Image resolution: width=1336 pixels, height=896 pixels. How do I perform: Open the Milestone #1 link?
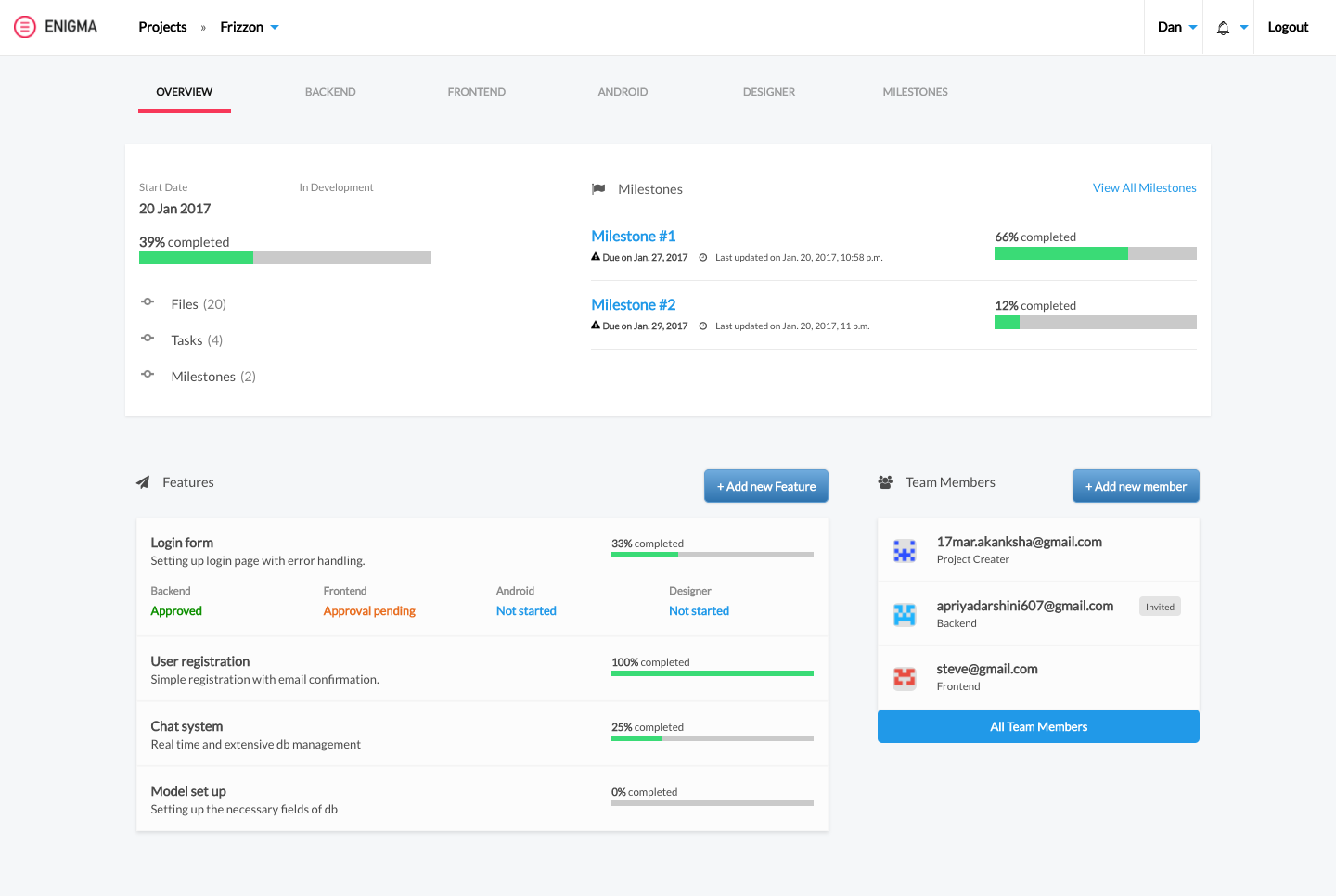tap(633, 237)
